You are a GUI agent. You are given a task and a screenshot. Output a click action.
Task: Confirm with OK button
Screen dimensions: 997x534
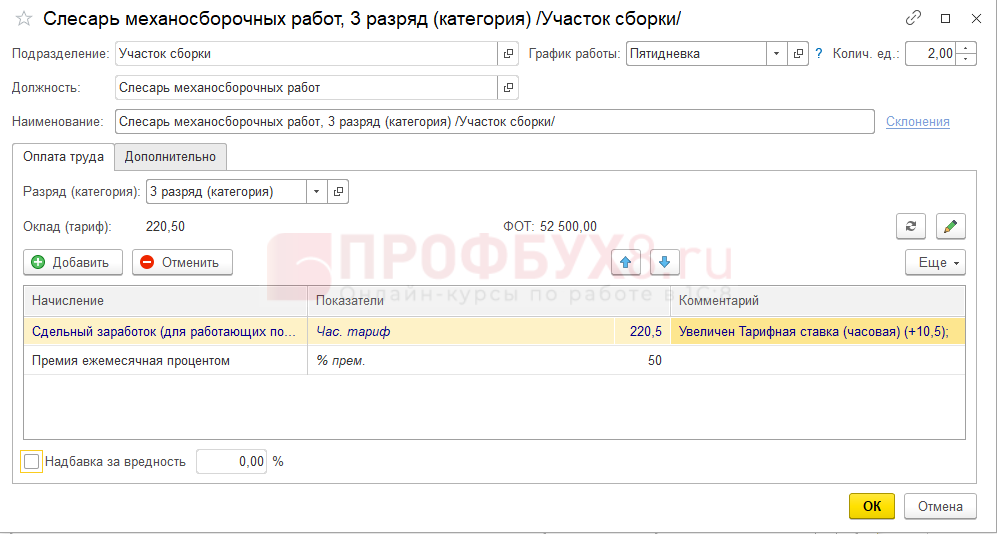872,506
